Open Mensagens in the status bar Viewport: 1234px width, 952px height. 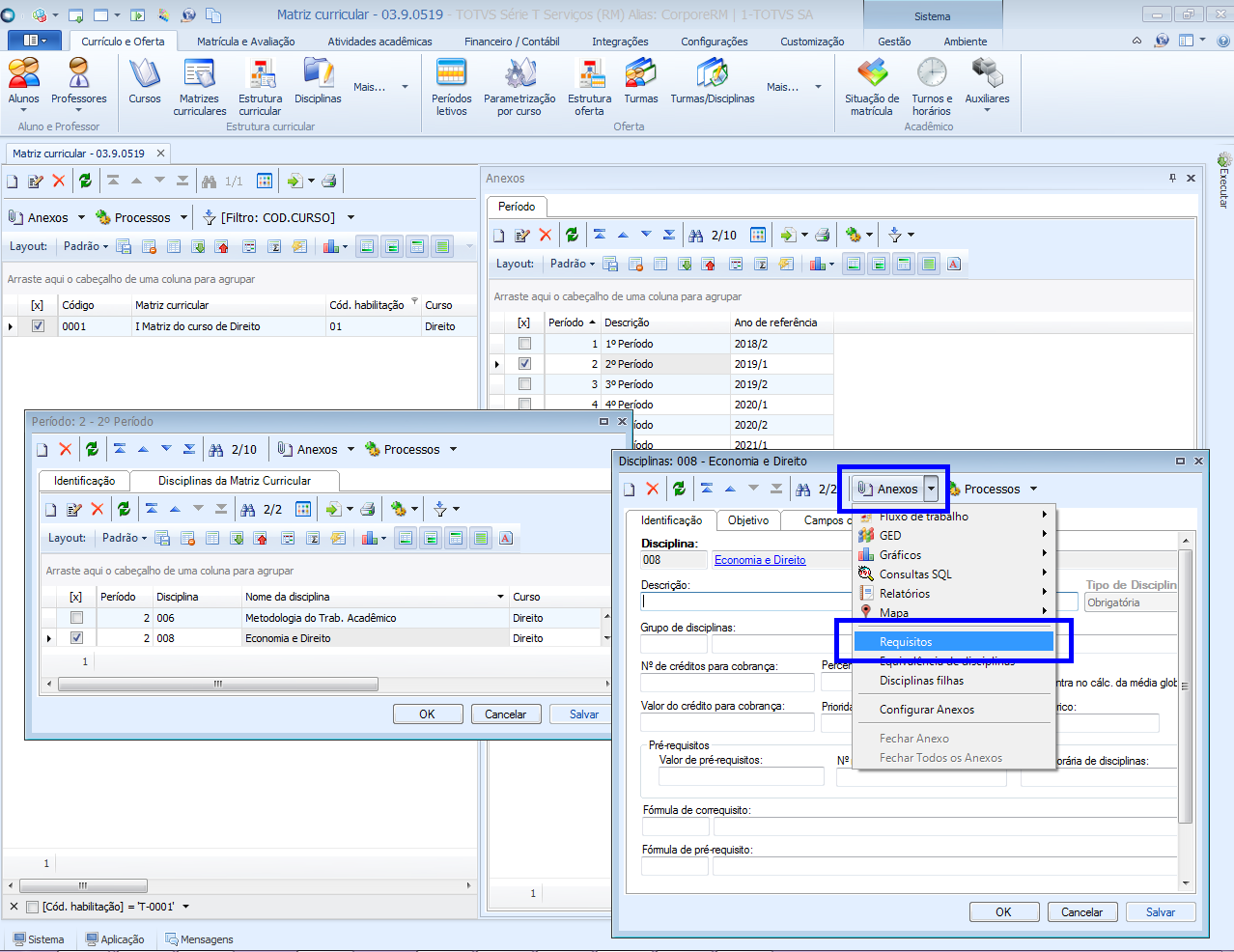(x=199, y=939)
